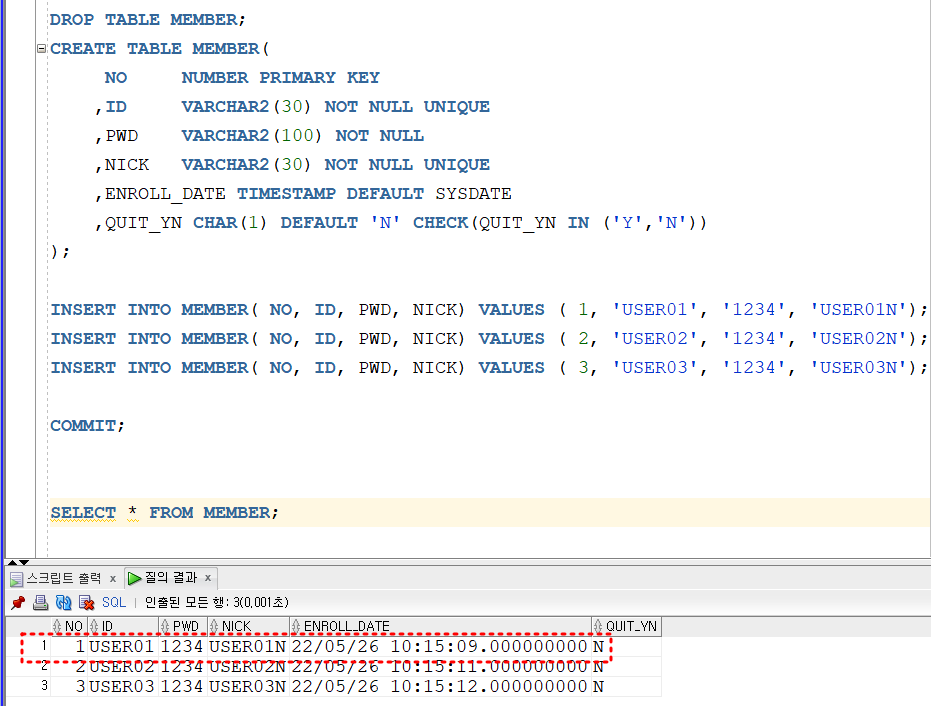Sort by the PWD column header
This screenshot has width=931, height=706.
click(x=183, y=626)
